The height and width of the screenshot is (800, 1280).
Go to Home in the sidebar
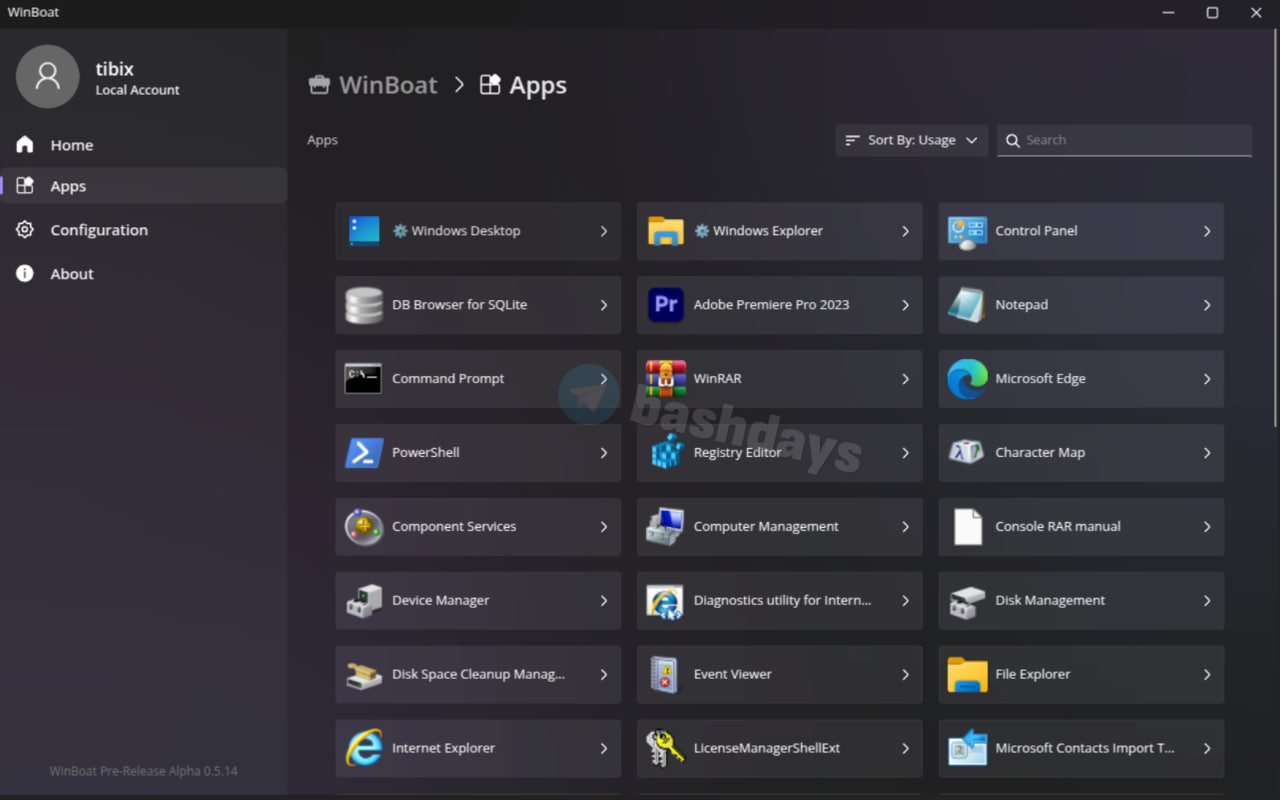tap(71, 145)
